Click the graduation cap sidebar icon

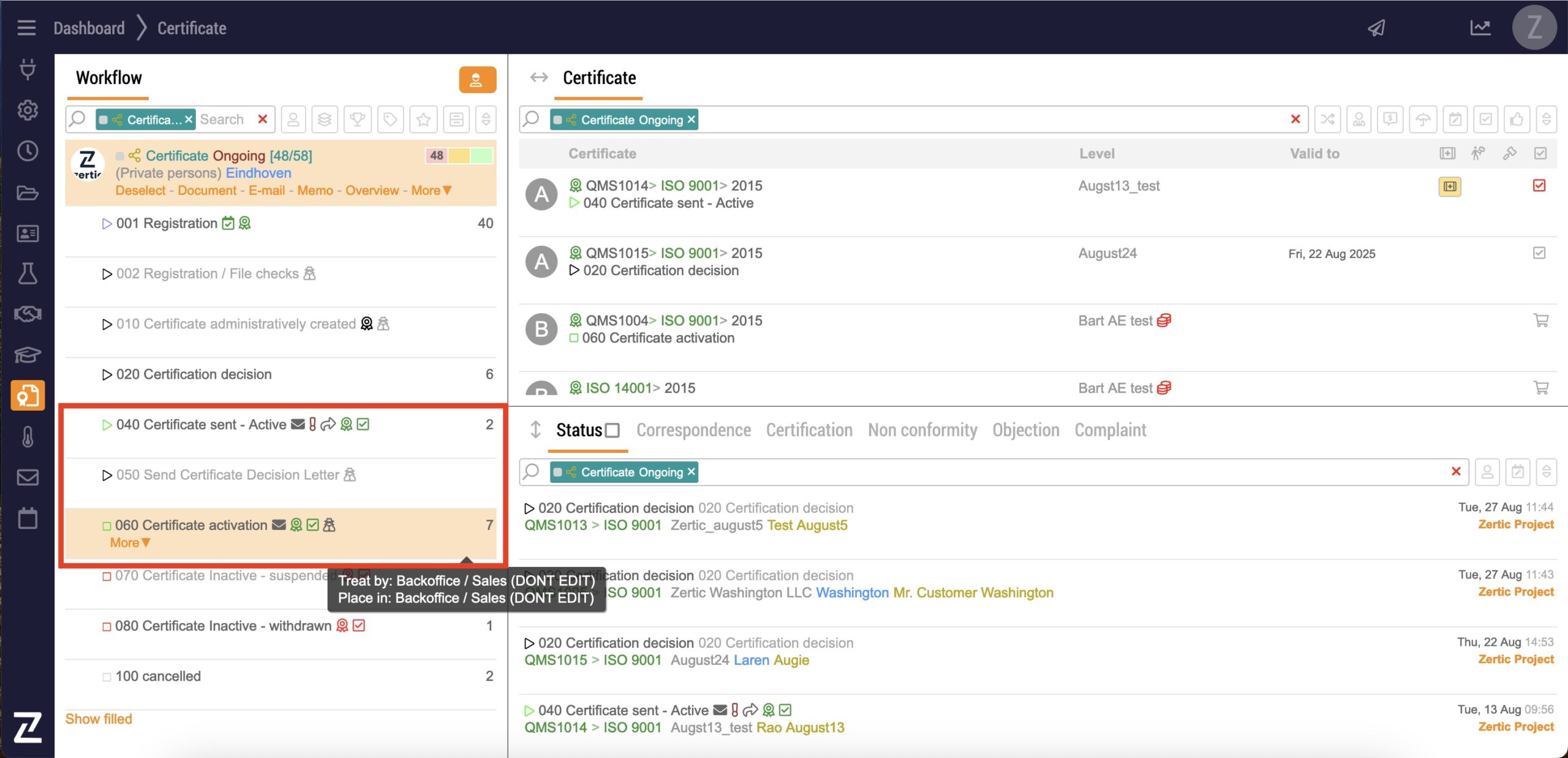[x=28, y=355]
